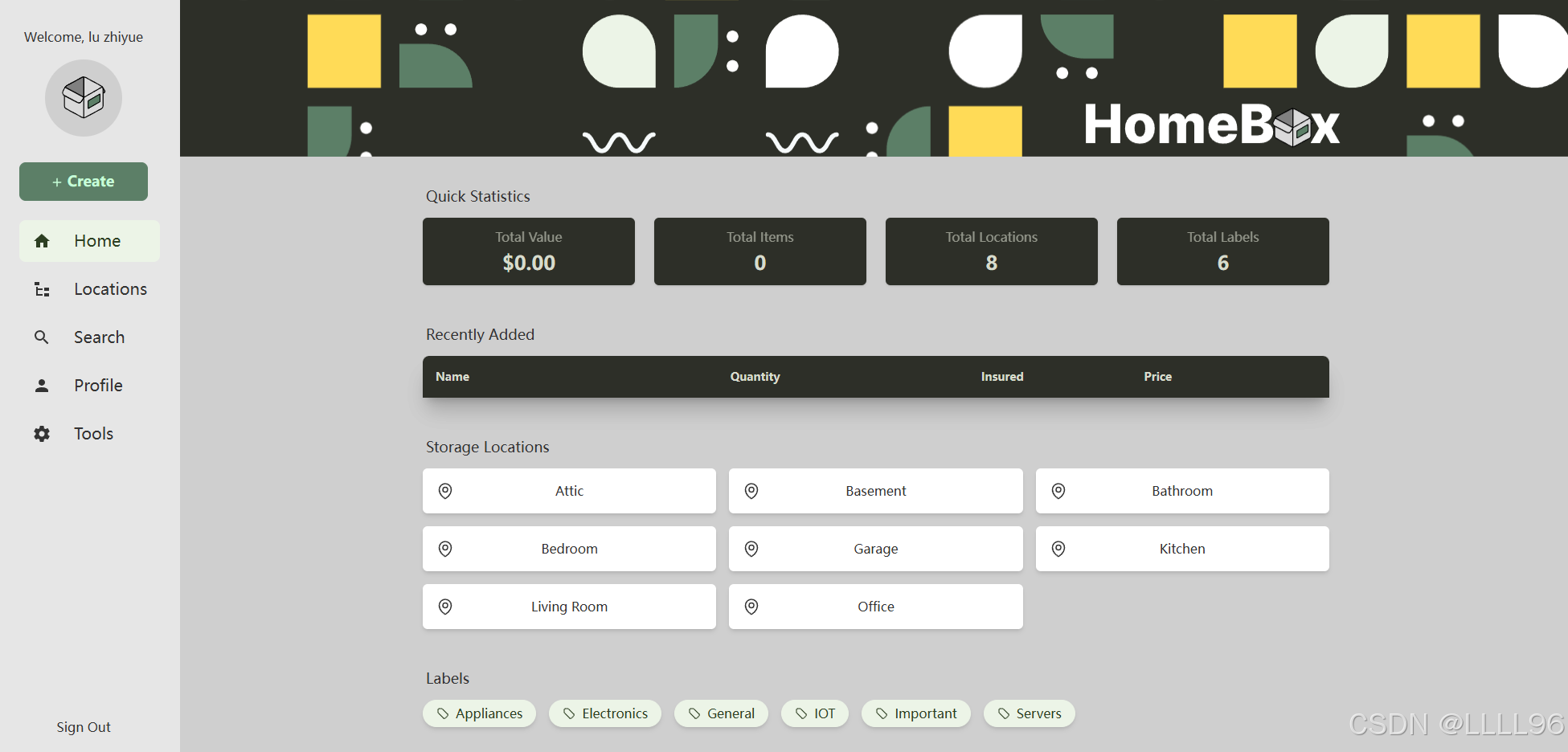Viewport: 1568px width, 752px height.
Task: Click the Total Items statistic card
Action: (760, 251)
